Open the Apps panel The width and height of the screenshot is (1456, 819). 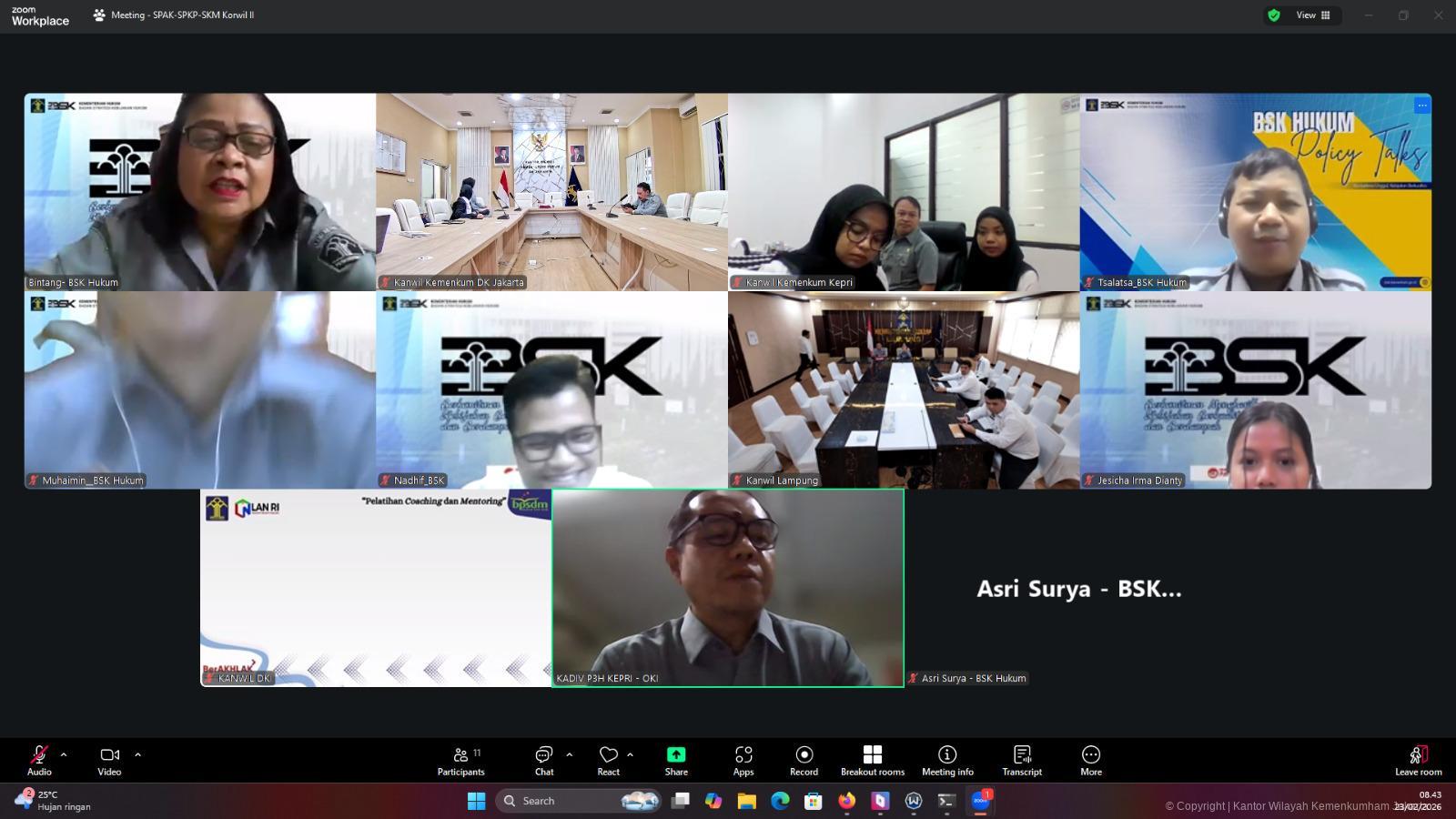point(743,761)
